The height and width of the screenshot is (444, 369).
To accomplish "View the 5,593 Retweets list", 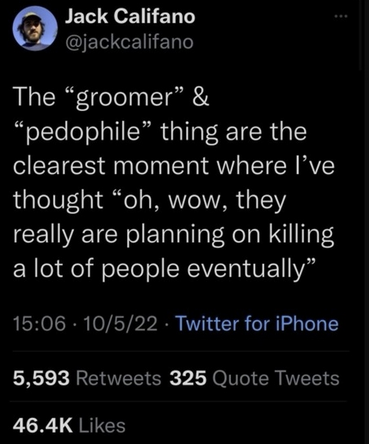I will pyautogui.click(x=87, y=378).
